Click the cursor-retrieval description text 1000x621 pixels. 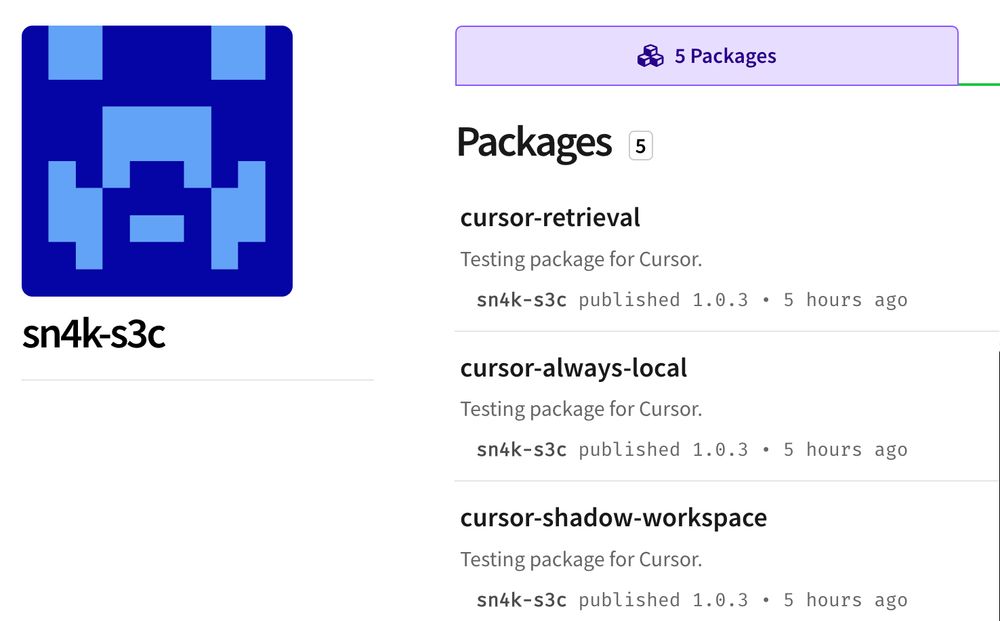[x=581, y=260]
